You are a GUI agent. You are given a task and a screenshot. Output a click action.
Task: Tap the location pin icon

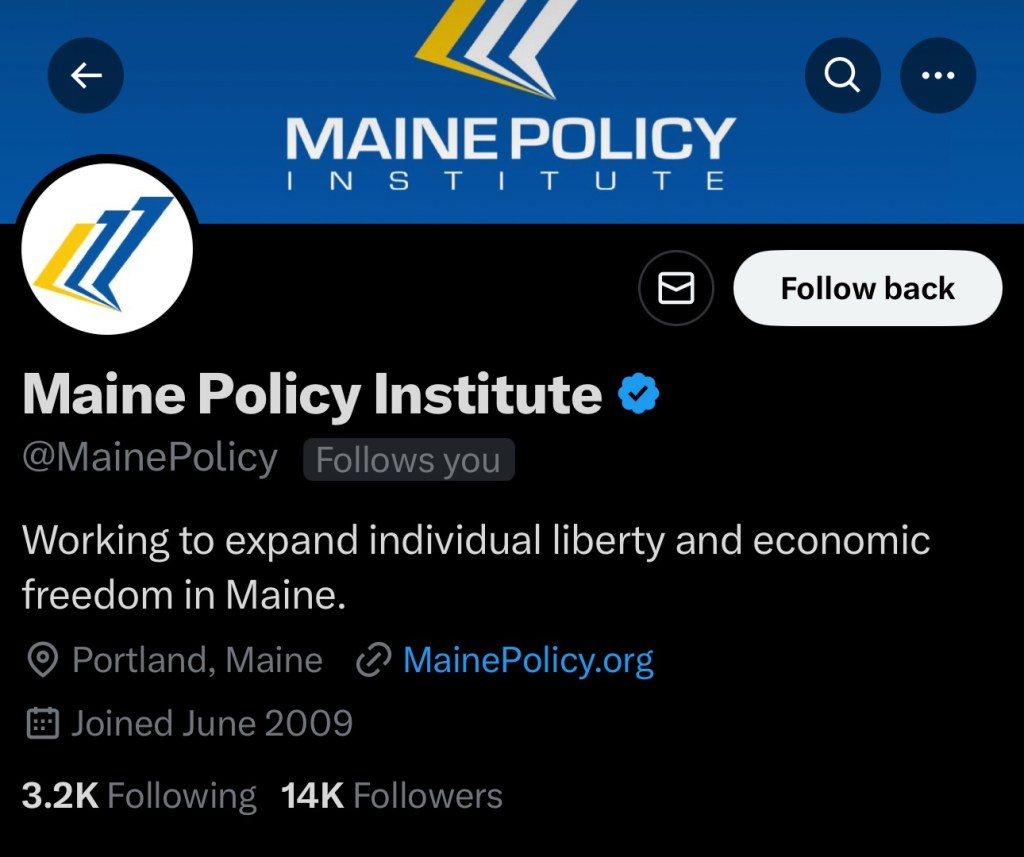42,660
